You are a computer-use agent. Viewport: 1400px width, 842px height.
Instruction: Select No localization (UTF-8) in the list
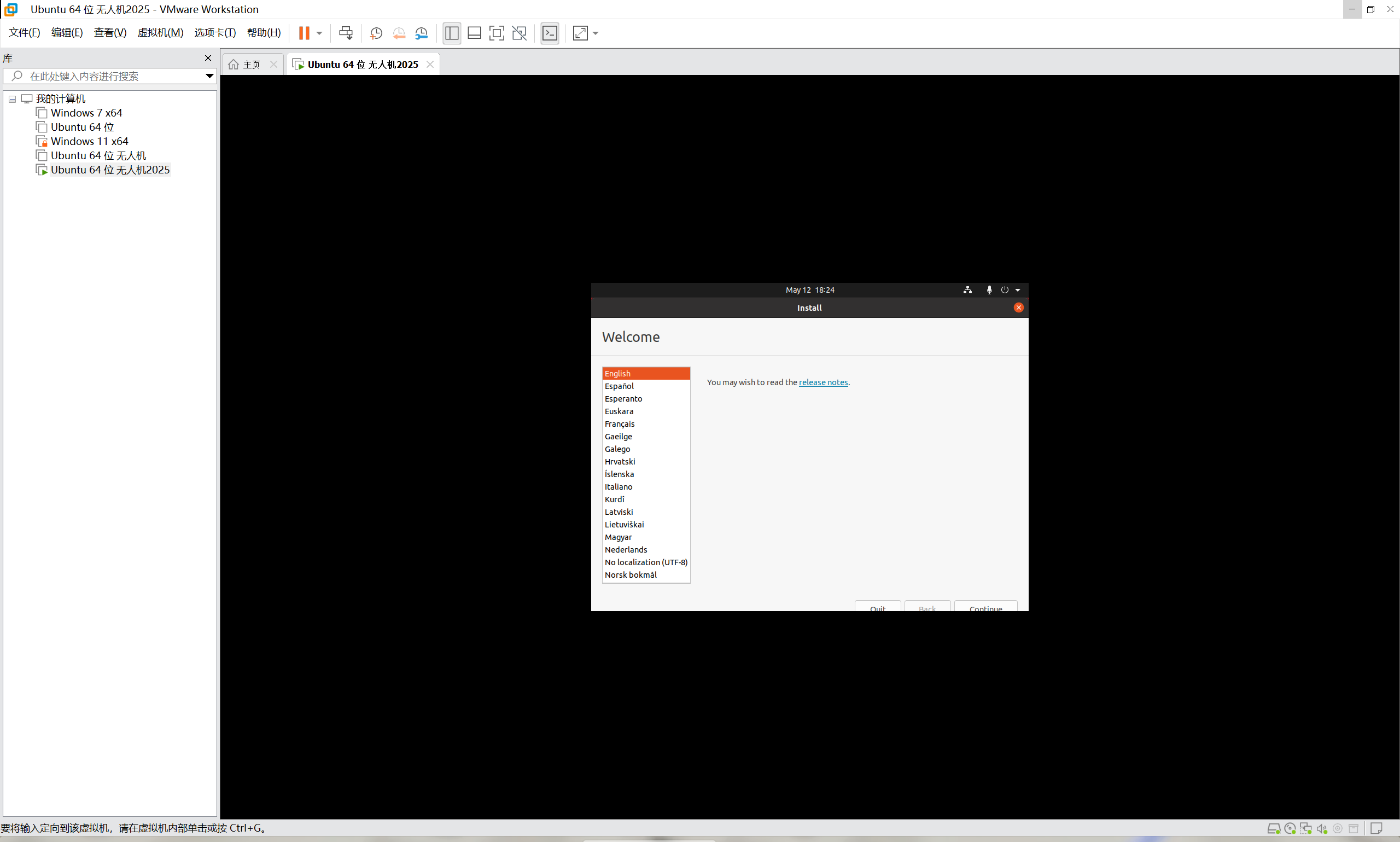[646, 562]
